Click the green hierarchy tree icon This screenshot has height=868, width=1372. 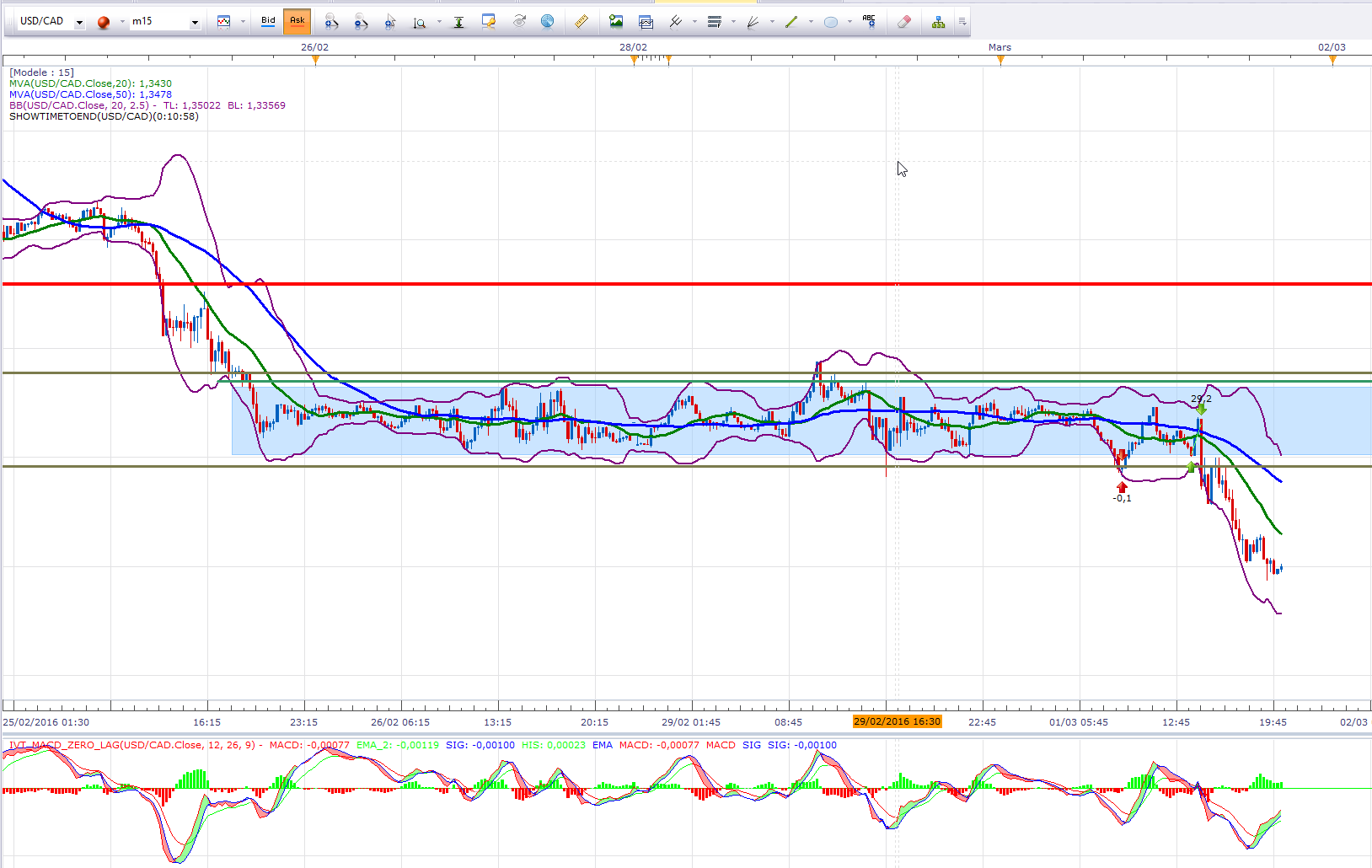pos(938,22)
